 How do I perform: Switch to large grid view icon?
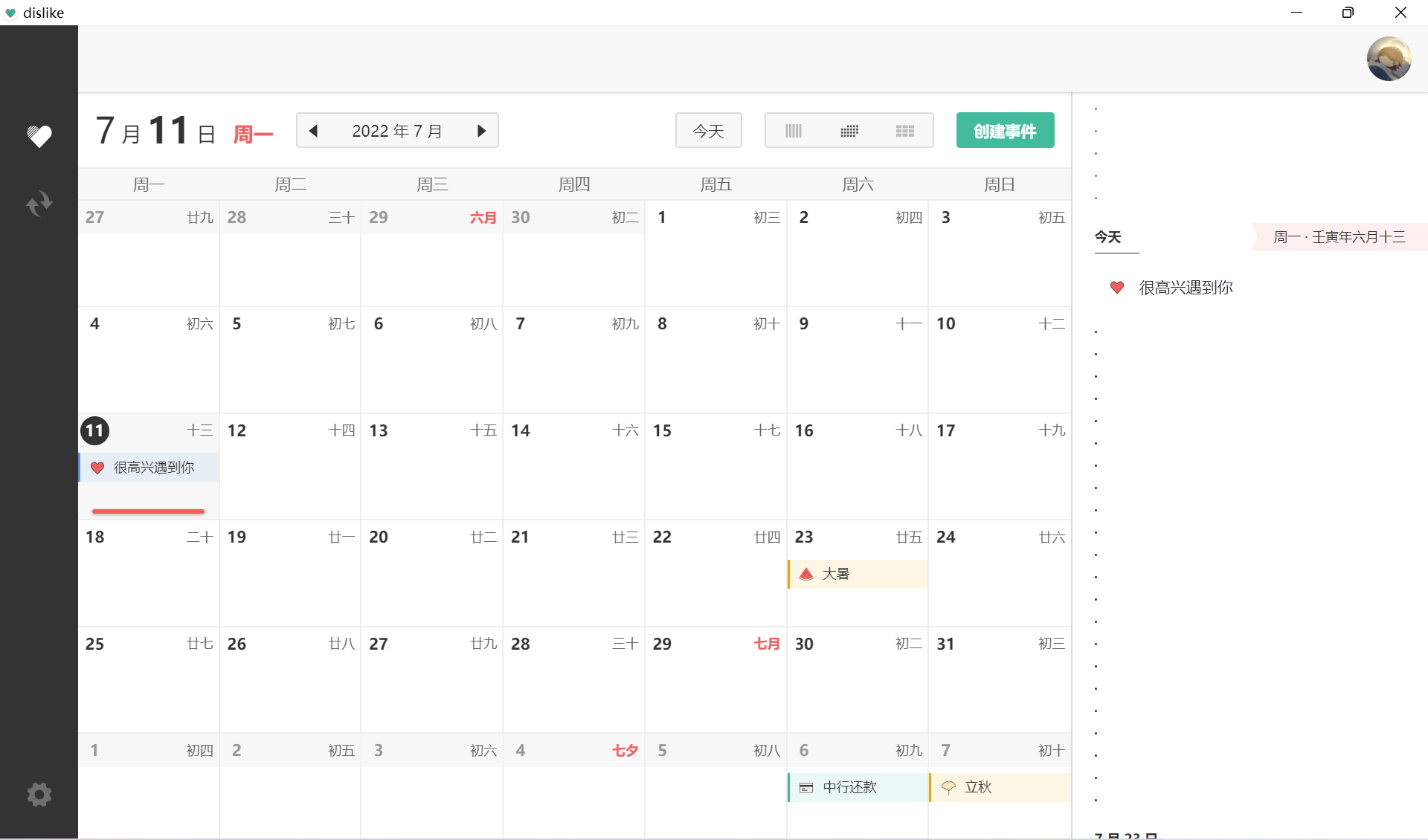pos(905,131)
